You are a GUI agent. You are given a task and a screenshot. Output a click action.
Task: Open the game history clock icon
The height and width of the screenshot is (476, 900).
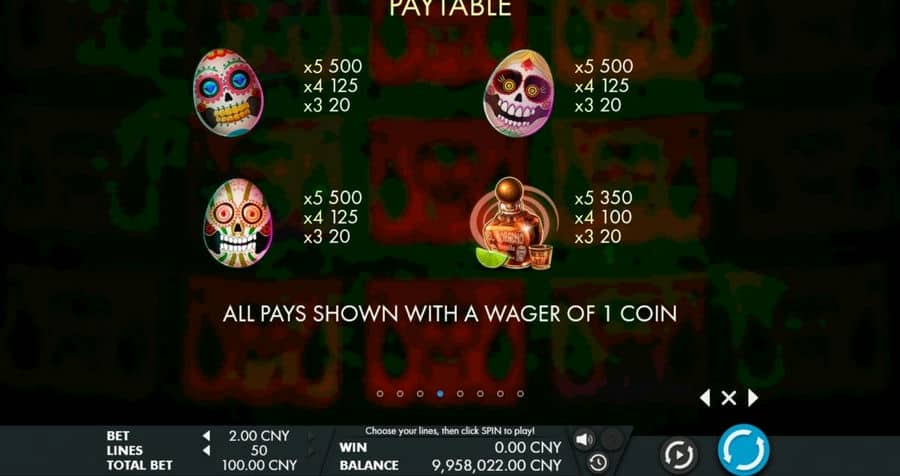tap(598, 462)
